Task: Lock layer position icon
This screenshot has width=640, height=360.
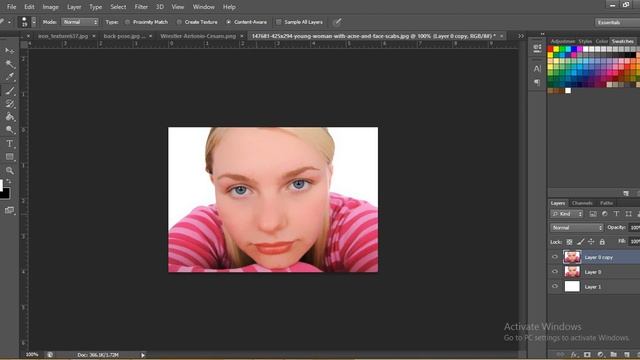Action: coord(591,242)
